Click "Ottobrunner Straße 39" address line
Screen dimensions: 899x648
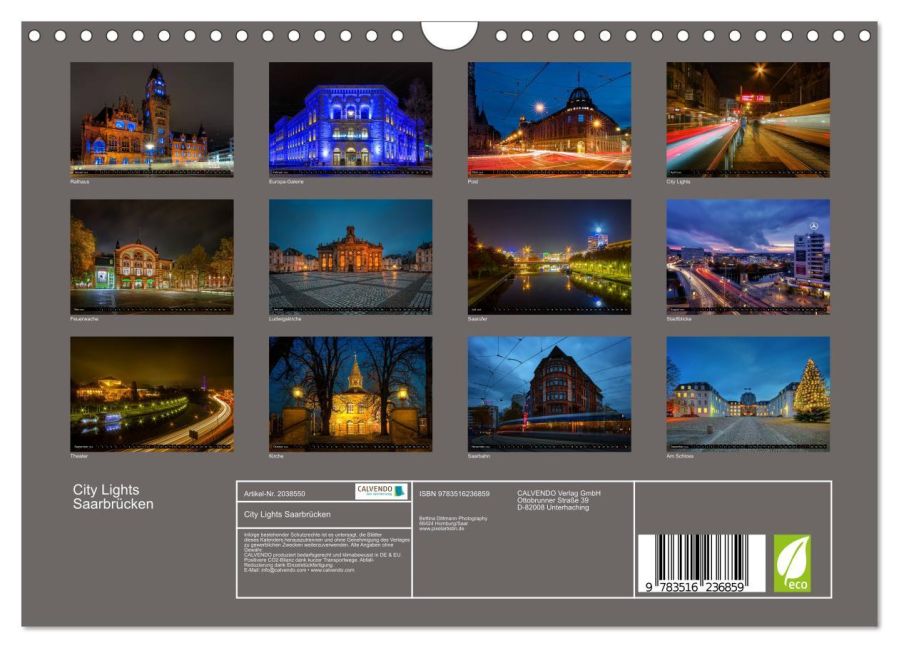pyautogui.click(x=553, y=501)
